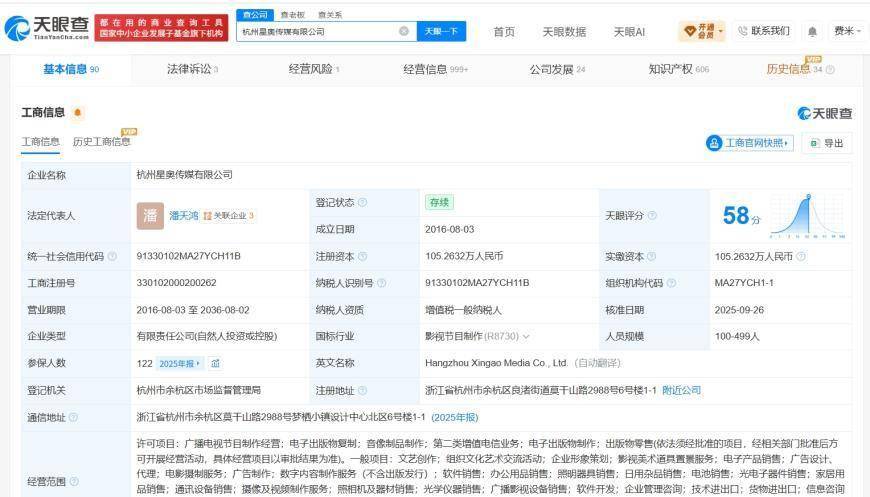Clear the search box with the X icon

[404, 31]
